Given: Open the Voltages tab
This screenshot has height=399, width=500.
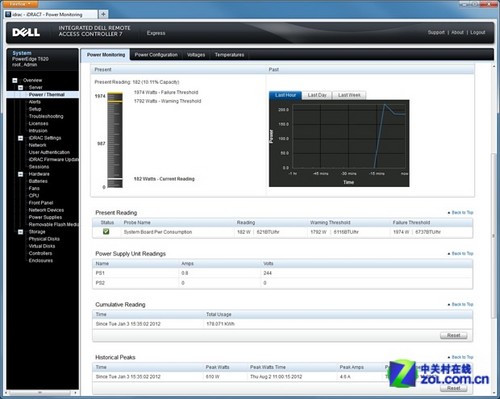Looking at the screenshot, I should (196, 55).
